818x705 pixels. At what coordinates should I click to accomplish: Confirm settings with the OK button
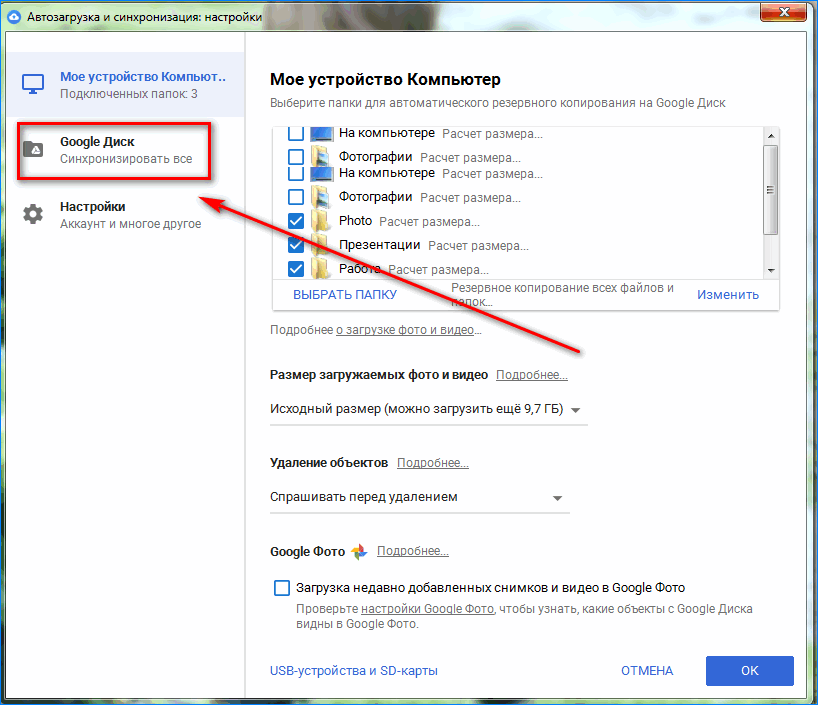coord(750,671)
